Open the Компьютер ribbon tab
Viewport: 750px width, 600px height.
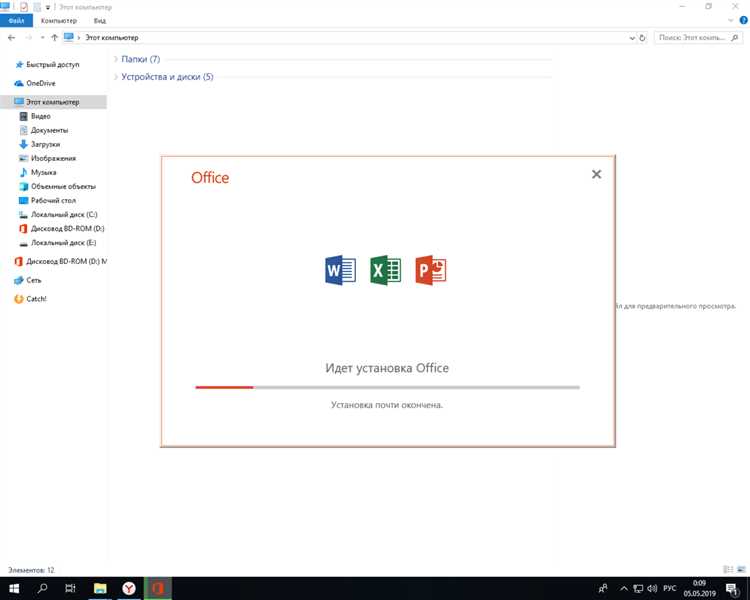pyautogui.click(x=59, y=21)
